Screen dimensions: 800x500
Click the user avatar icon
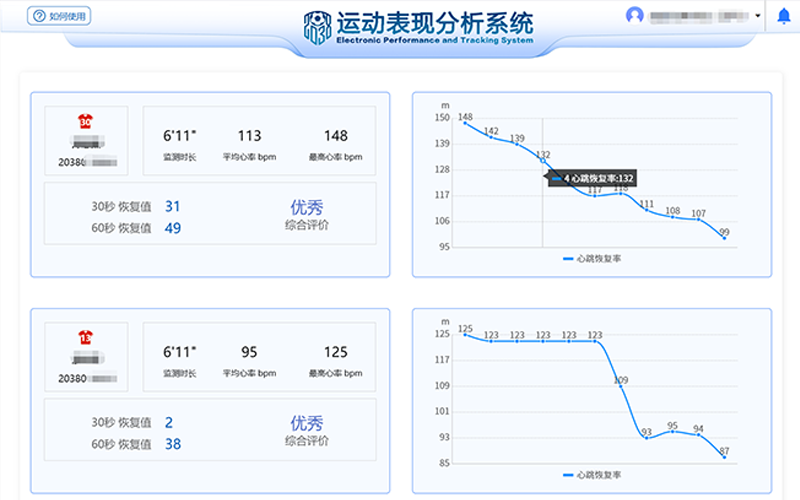coord(634,15)
